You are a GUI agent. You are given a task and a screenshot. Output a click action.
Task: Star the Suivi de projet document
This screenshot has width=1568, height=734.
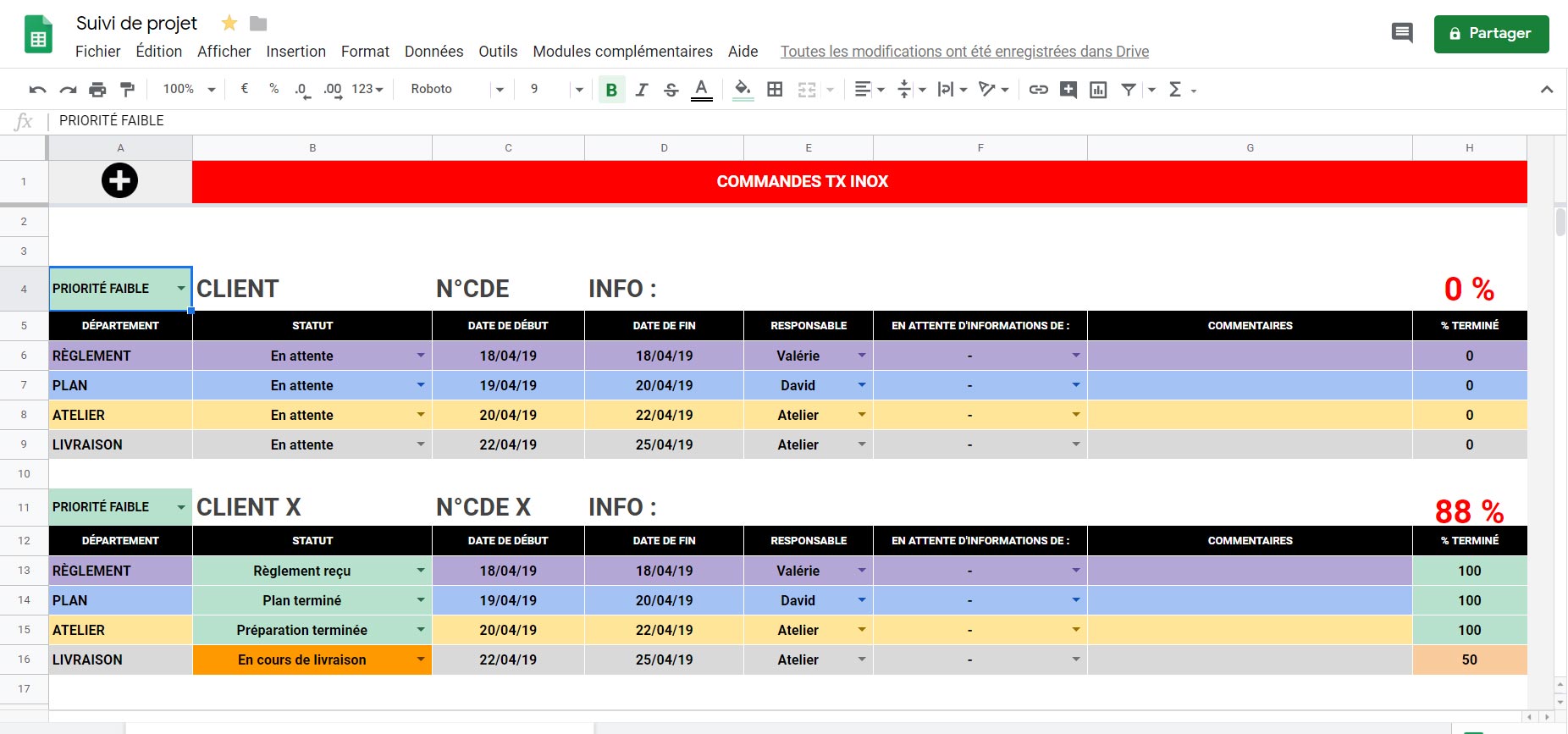click(x=229, y=23)
